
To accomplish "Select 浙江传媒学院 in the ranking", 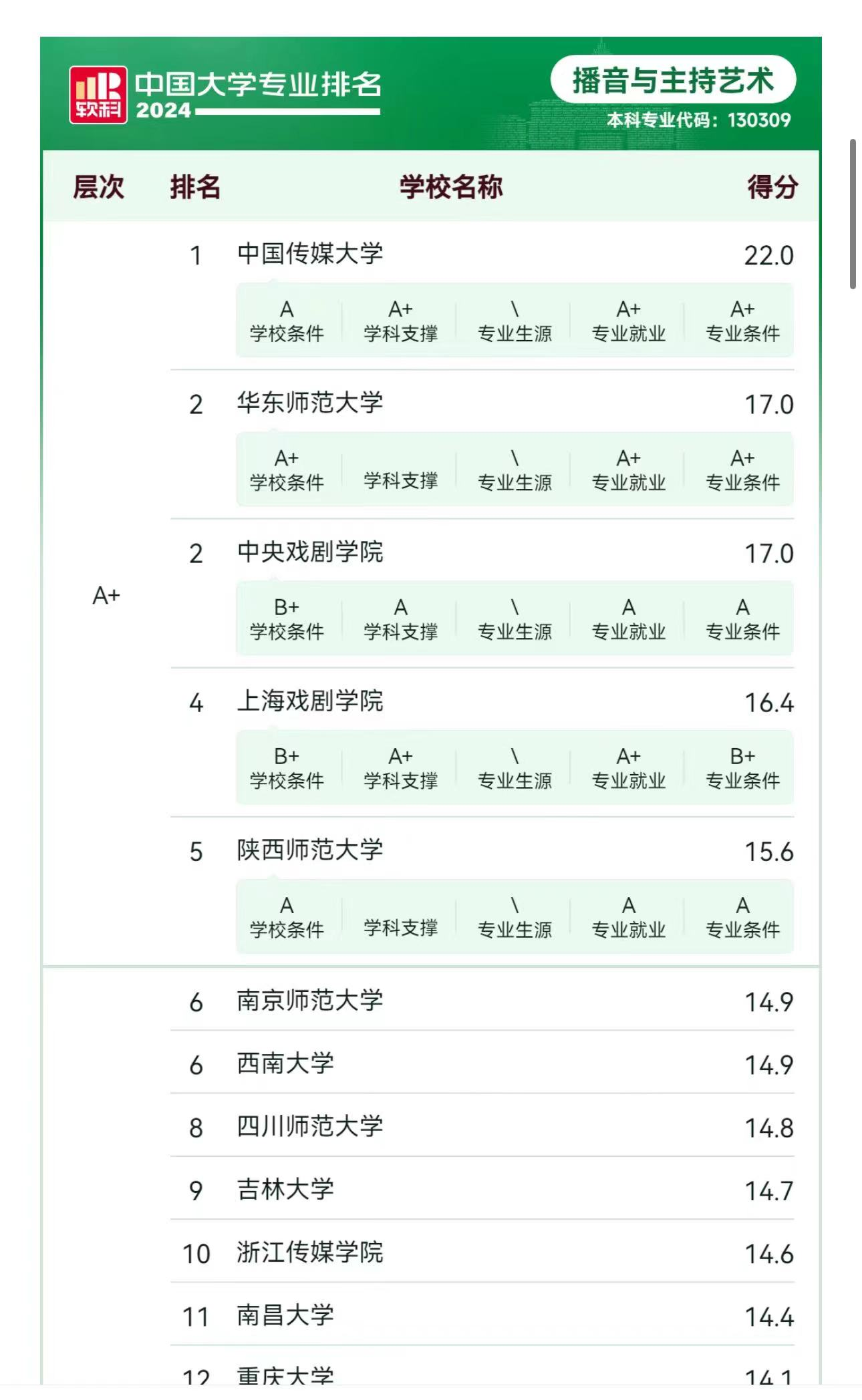I will click(x=310, y=1252).
